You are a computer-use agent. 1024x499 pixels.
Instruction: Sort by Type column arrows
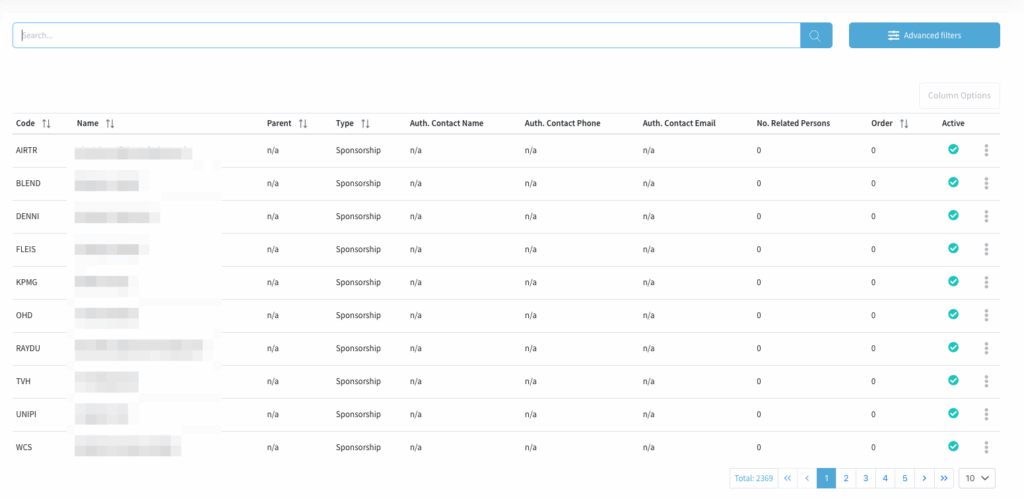pyautogui.click(x=365, y=123)
